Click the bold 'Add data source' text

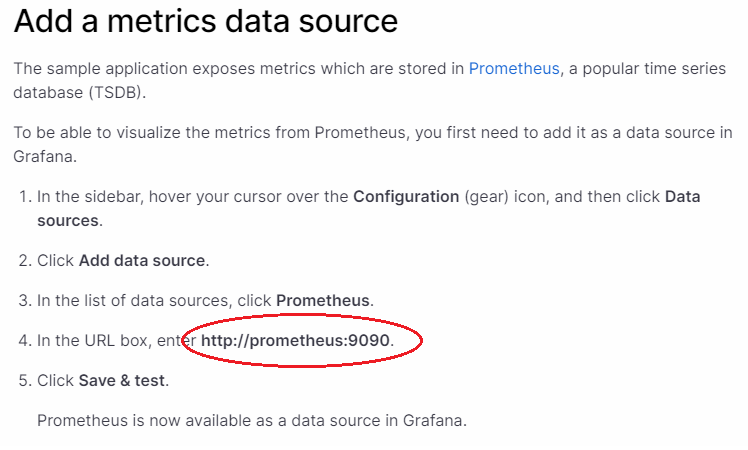click(x=142, y=261)
